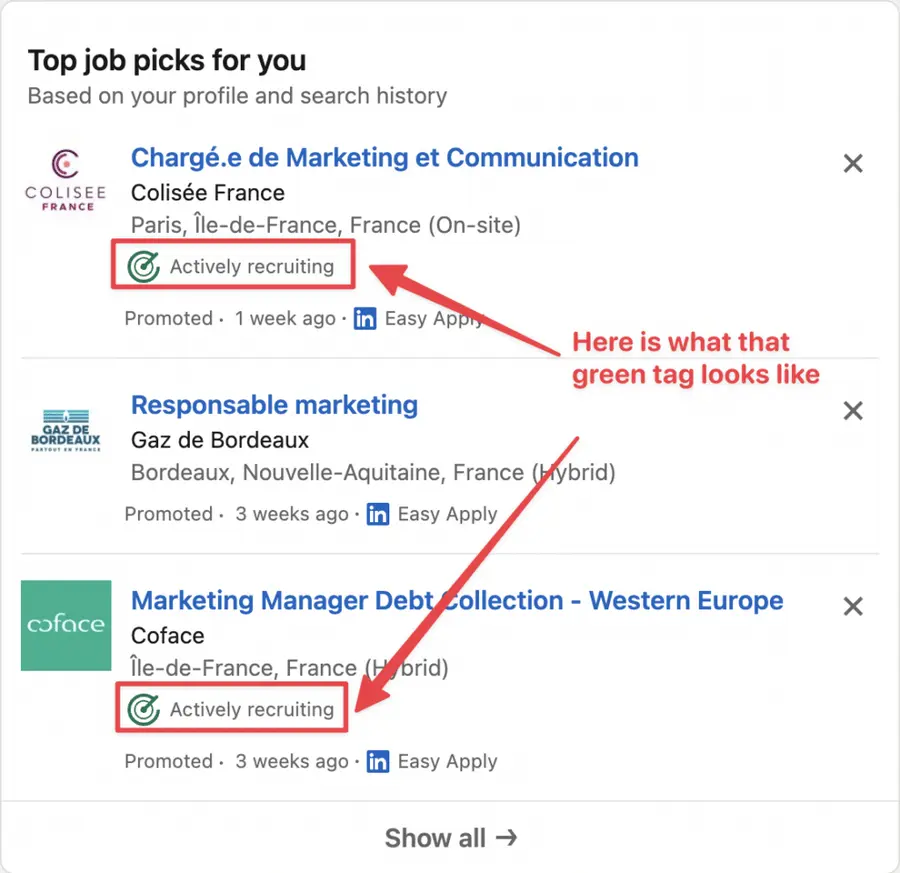Dismiss the Chargé.e de Marketing job posting
The image size is (900, 873).
[853, 163]
